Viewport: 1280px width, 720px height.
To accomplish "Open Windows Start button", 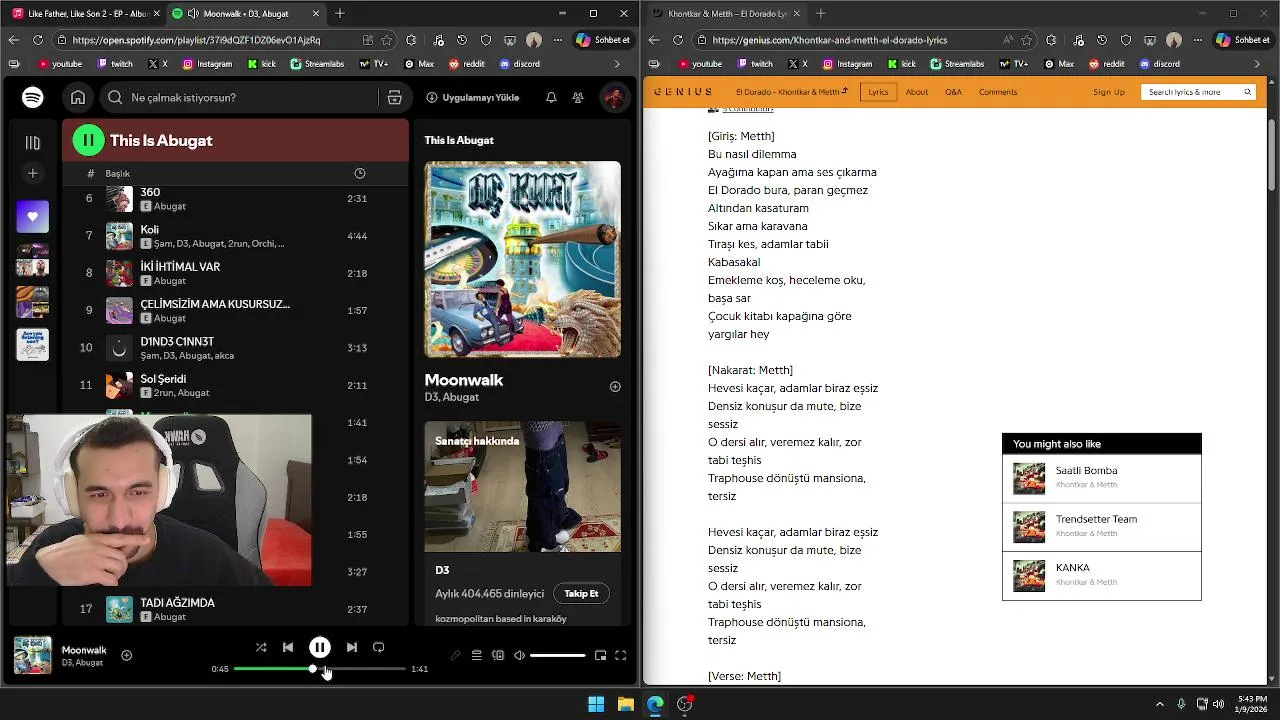I will pyautogui.click(x=596, y=704).
